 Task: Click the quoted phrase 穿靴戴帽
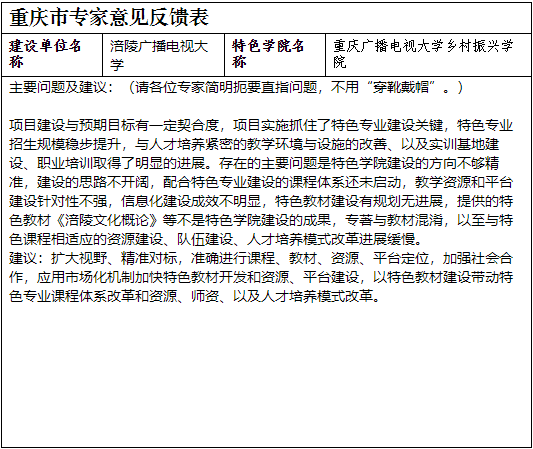(401, 88)
